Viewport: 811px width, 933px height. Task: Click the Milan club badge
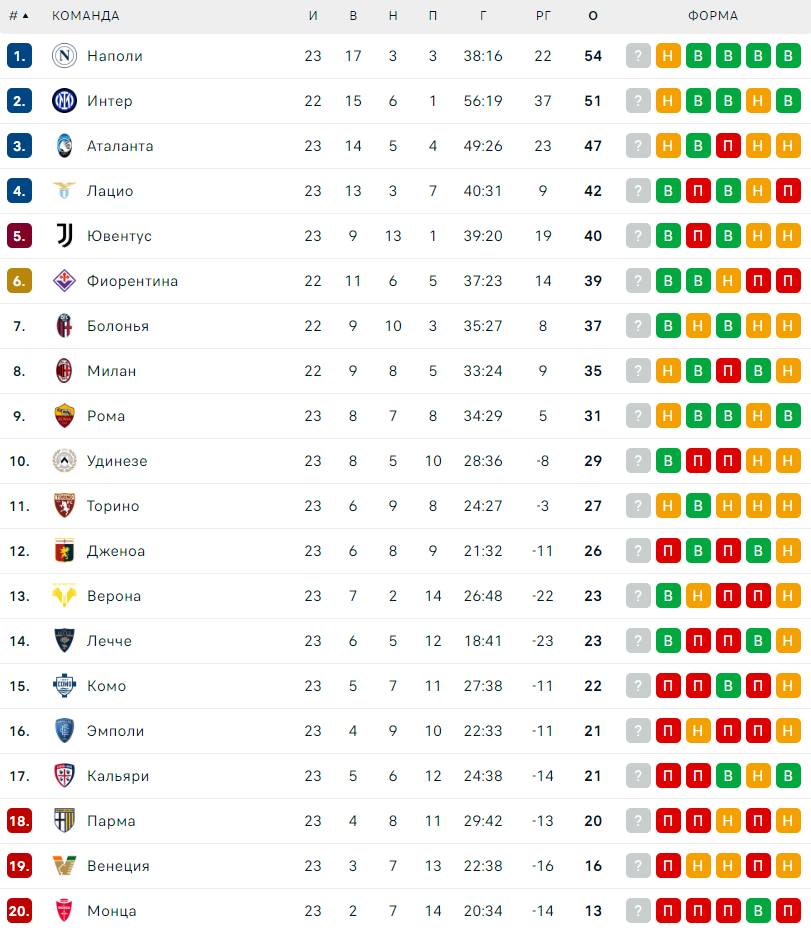tap(64, 371)
